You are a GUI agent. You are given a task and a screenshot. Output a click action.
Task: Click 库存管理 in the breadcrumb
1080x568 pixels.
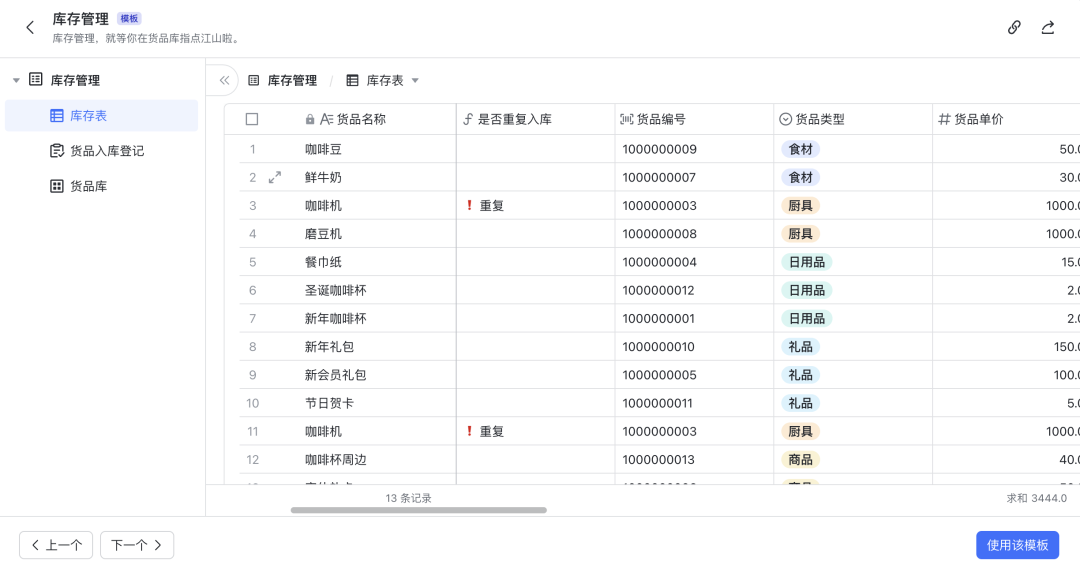(292, 81)
